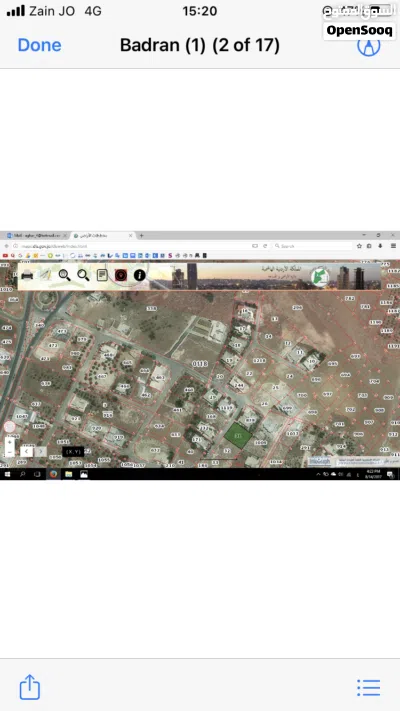Open the Markup pen tool

[368, 45]
